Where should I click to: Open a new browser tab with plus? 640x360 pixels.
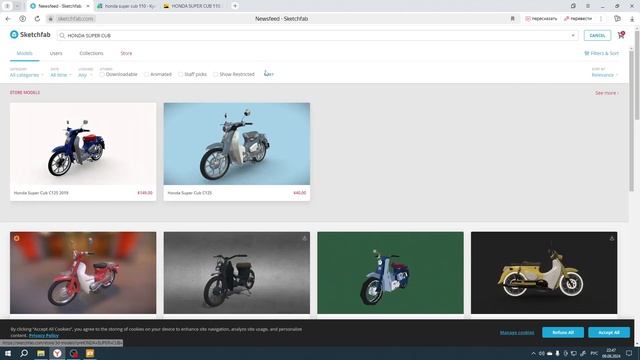(x=235, y=6)
